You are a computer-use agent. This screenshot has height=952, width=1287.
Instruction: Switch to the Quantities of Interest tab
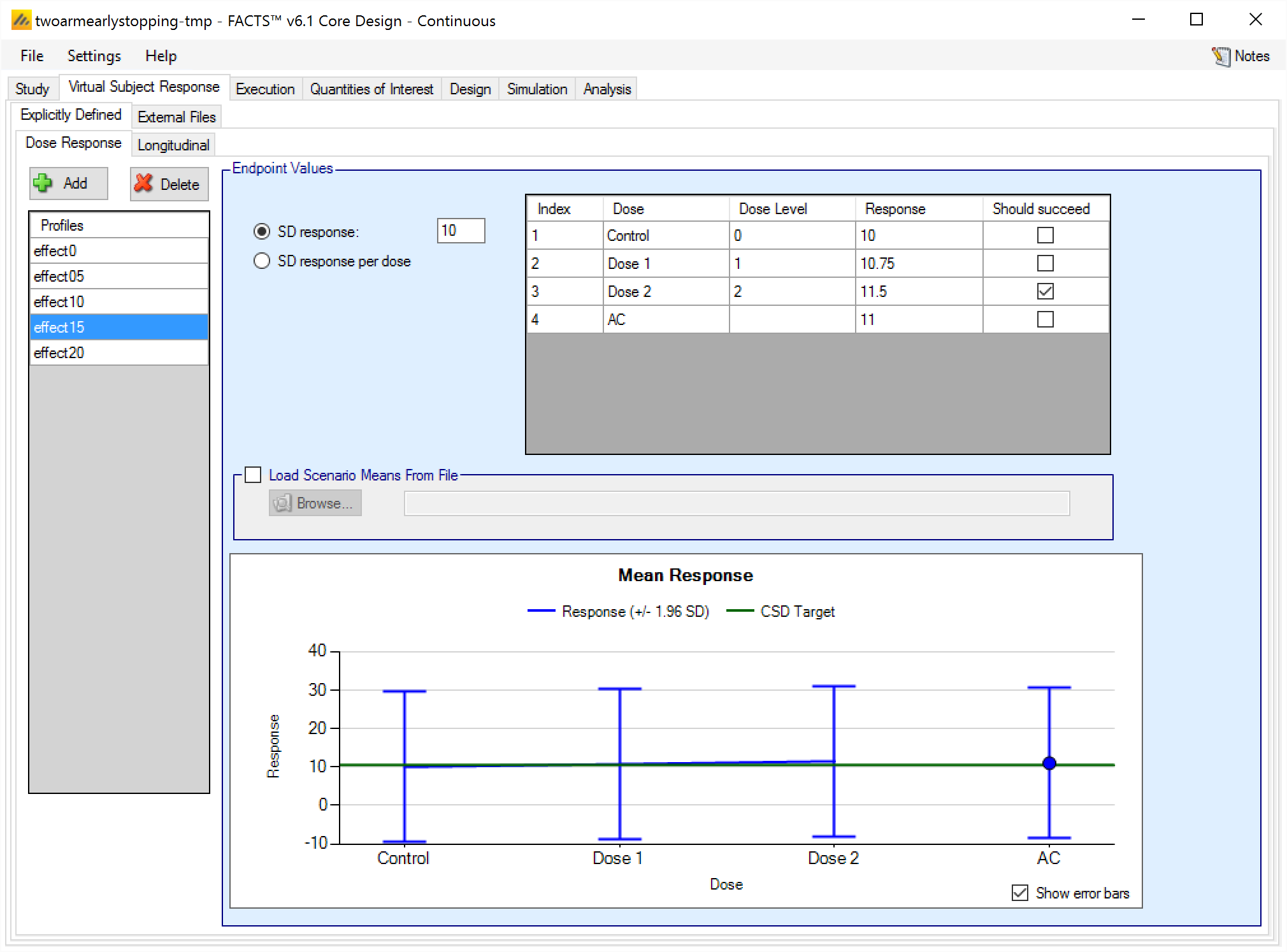(371, 89)
